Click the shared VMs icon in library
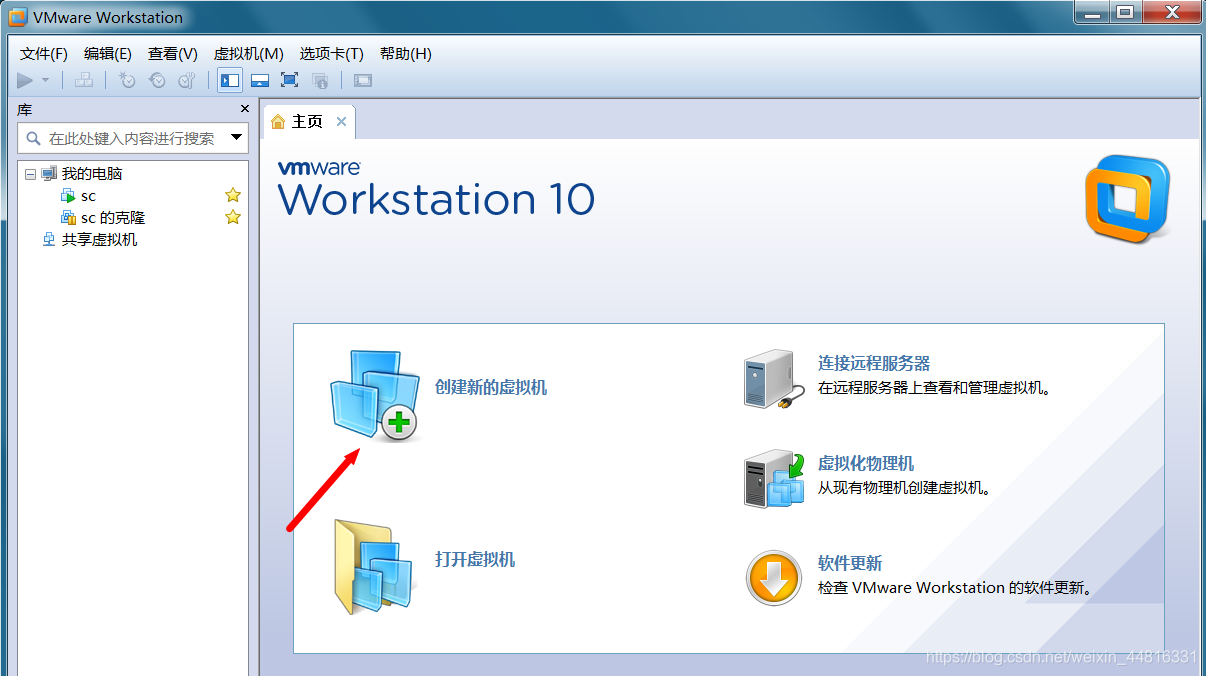Image resolution: width=1206 pixels, height=676 pixels. [x=49, y=240]
